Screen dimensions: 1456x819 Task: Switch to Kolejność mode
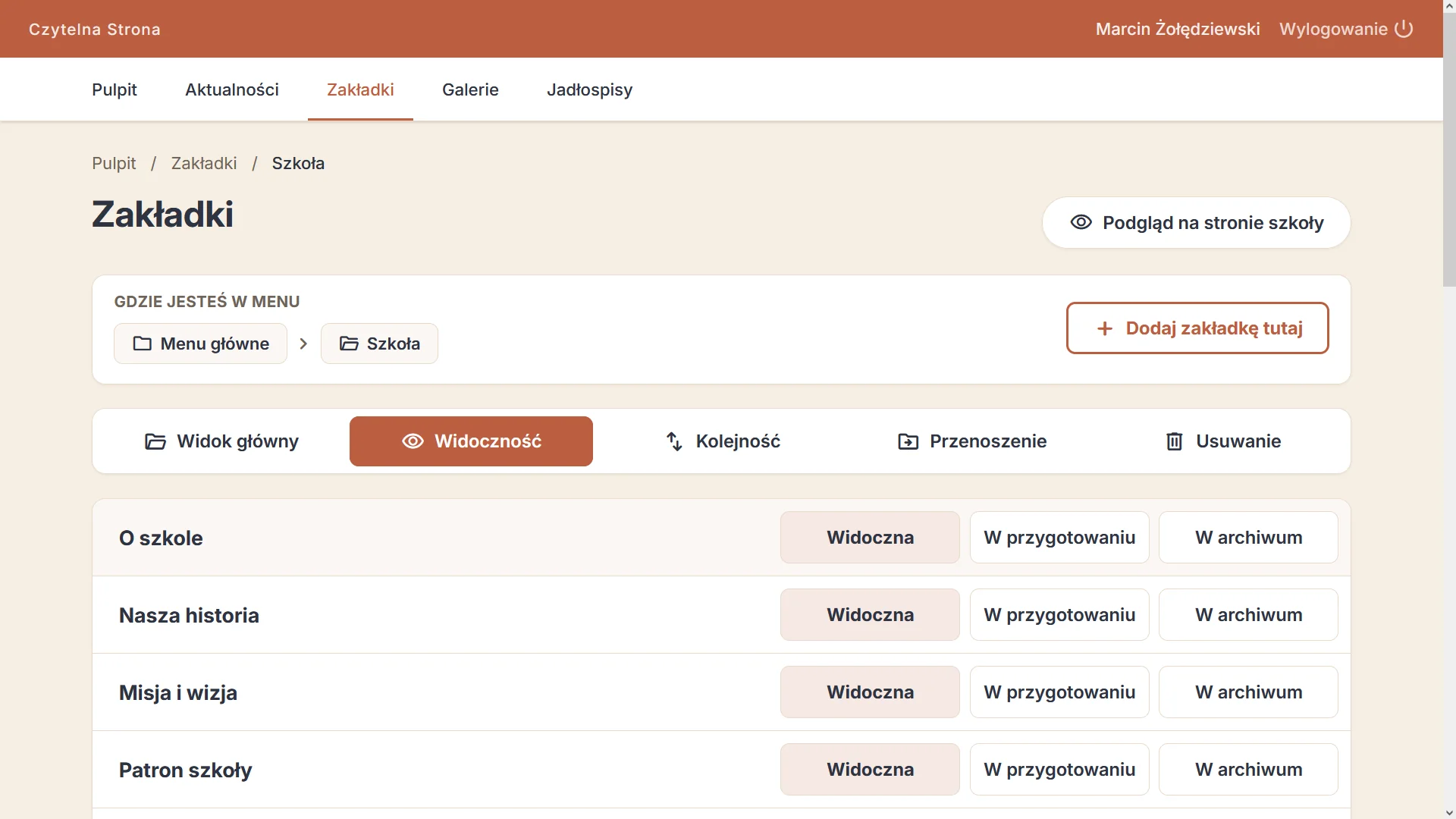(x=723, y=441)
